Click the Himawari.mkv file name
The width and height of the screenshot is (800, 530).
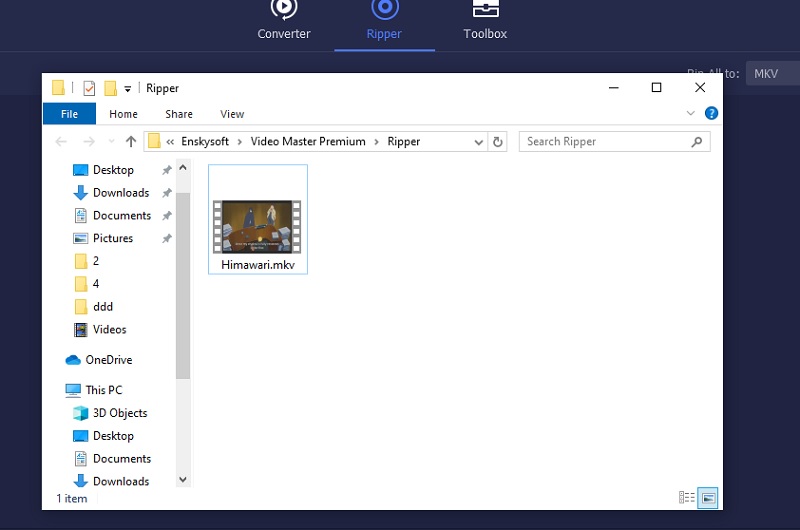258,265
